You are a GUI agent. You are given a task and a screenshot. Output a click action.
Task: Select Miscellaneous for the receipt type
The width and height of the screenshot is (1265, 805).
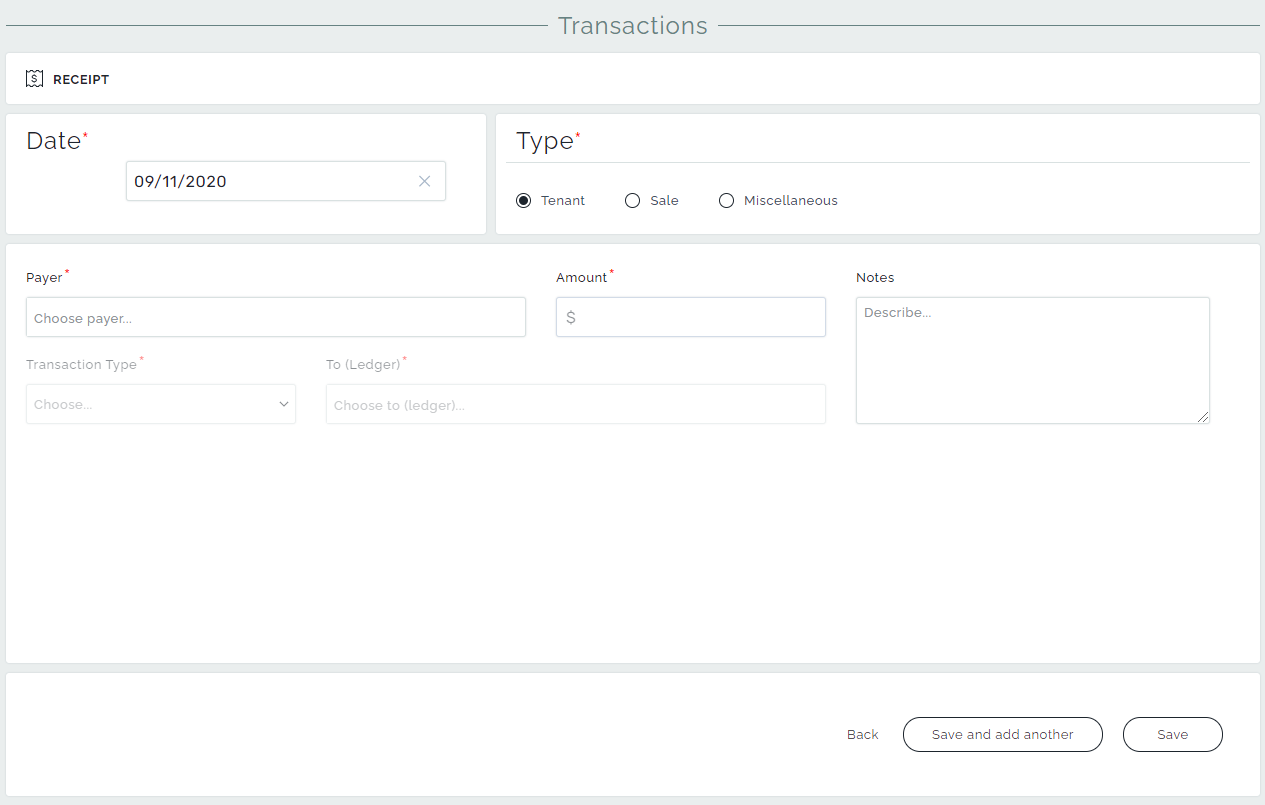[x=726, y=200]
